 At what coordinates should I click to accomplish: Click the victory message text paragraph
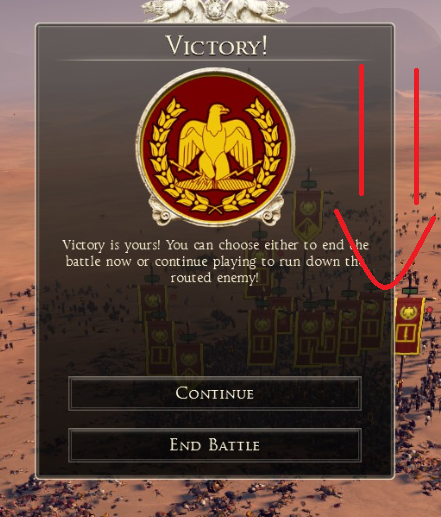click(x=215, y=261)
